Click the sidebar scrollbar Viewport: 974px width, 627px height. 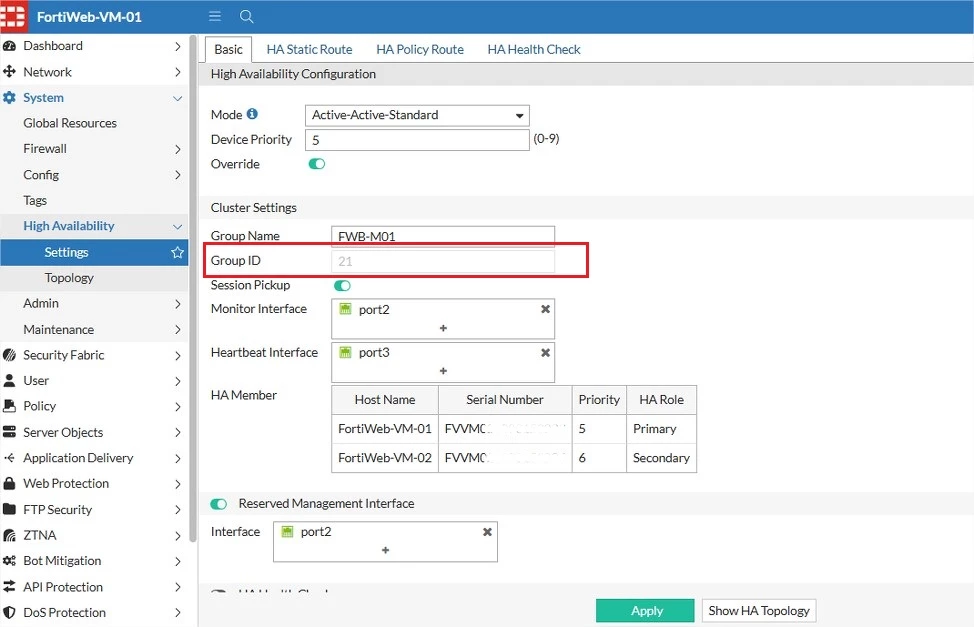point(193,289)
